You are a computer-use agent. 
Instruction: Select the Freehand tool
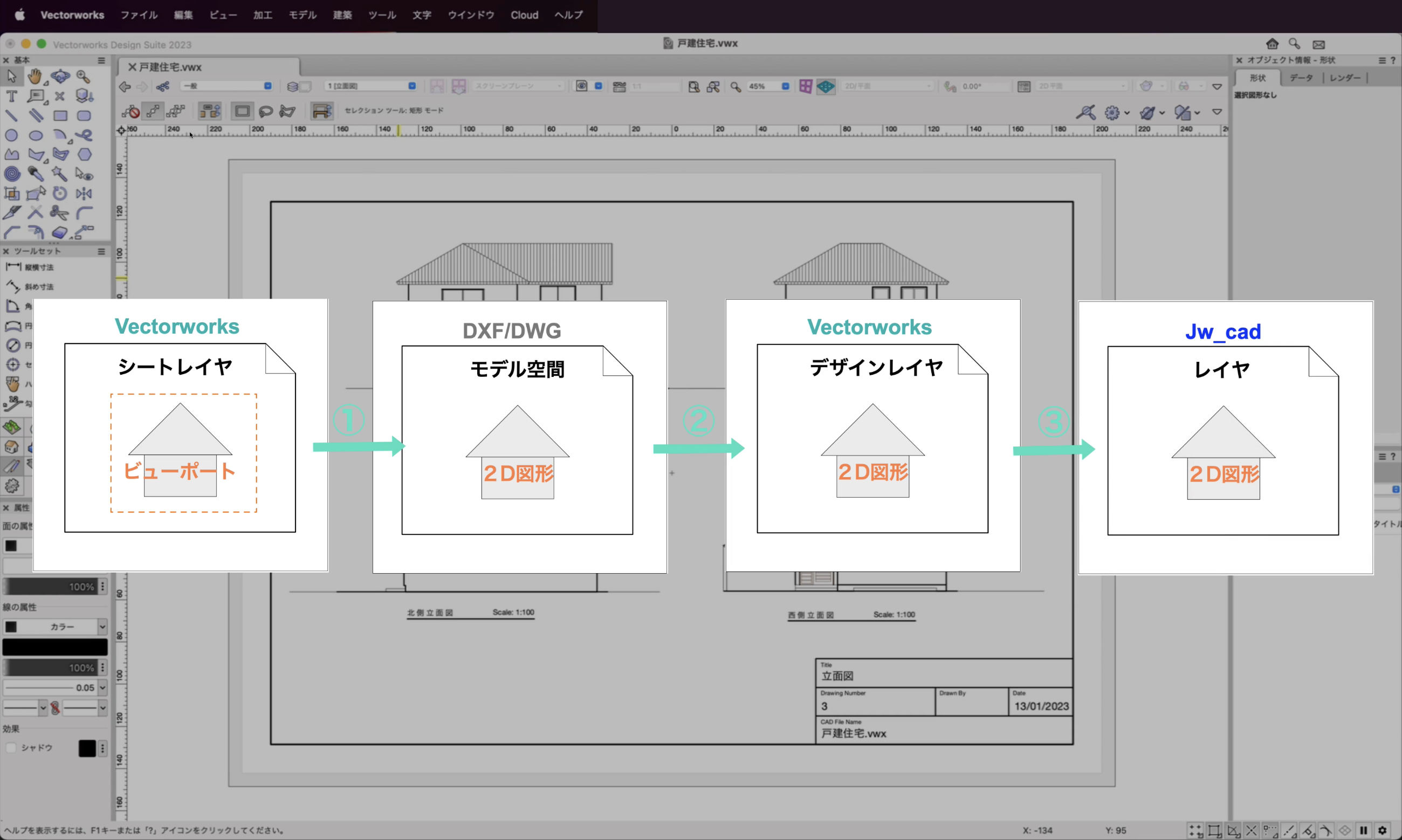coord(85,135)
